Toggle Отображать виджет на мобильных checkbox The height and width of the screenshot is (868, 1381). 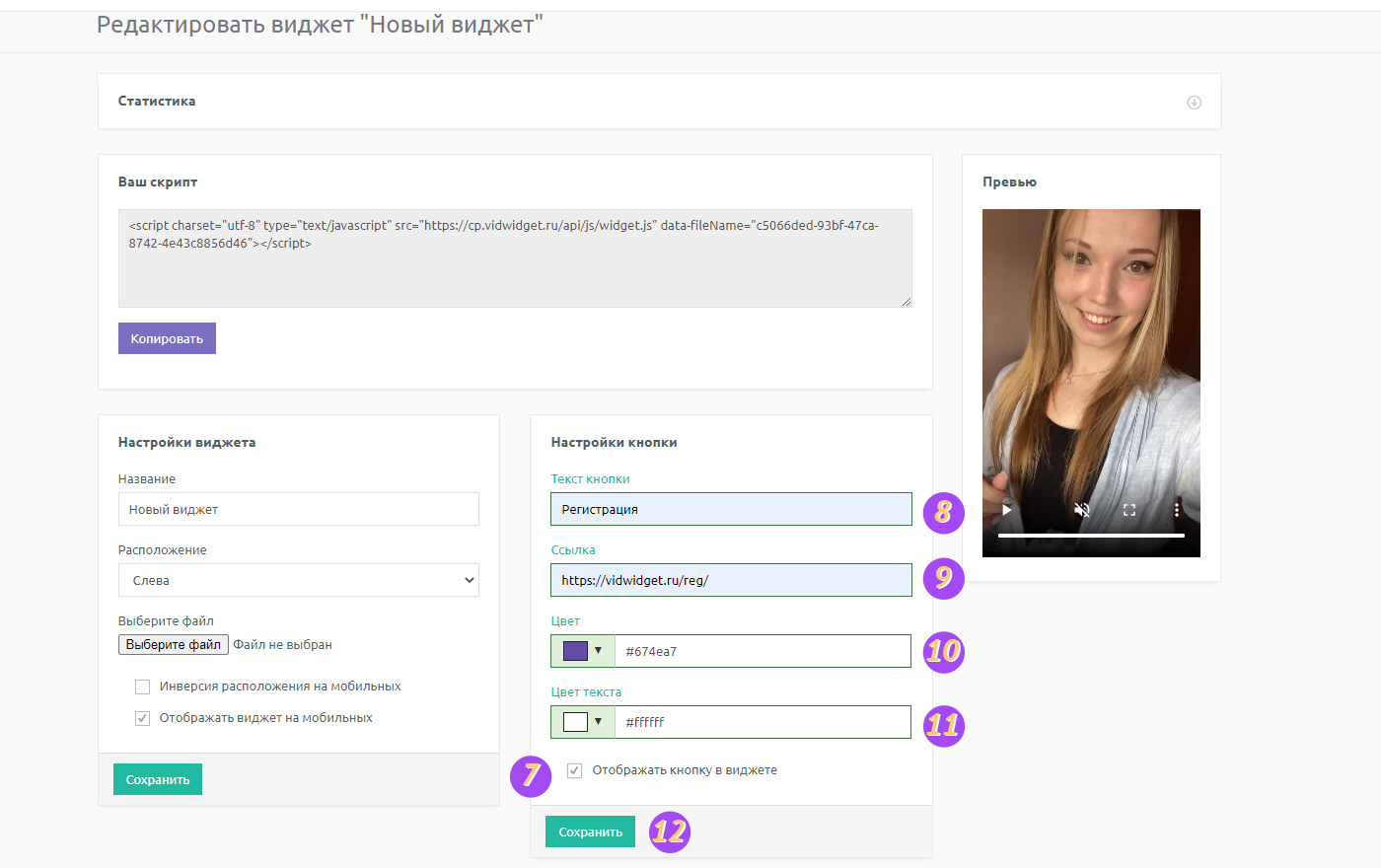tap(142, 718)
